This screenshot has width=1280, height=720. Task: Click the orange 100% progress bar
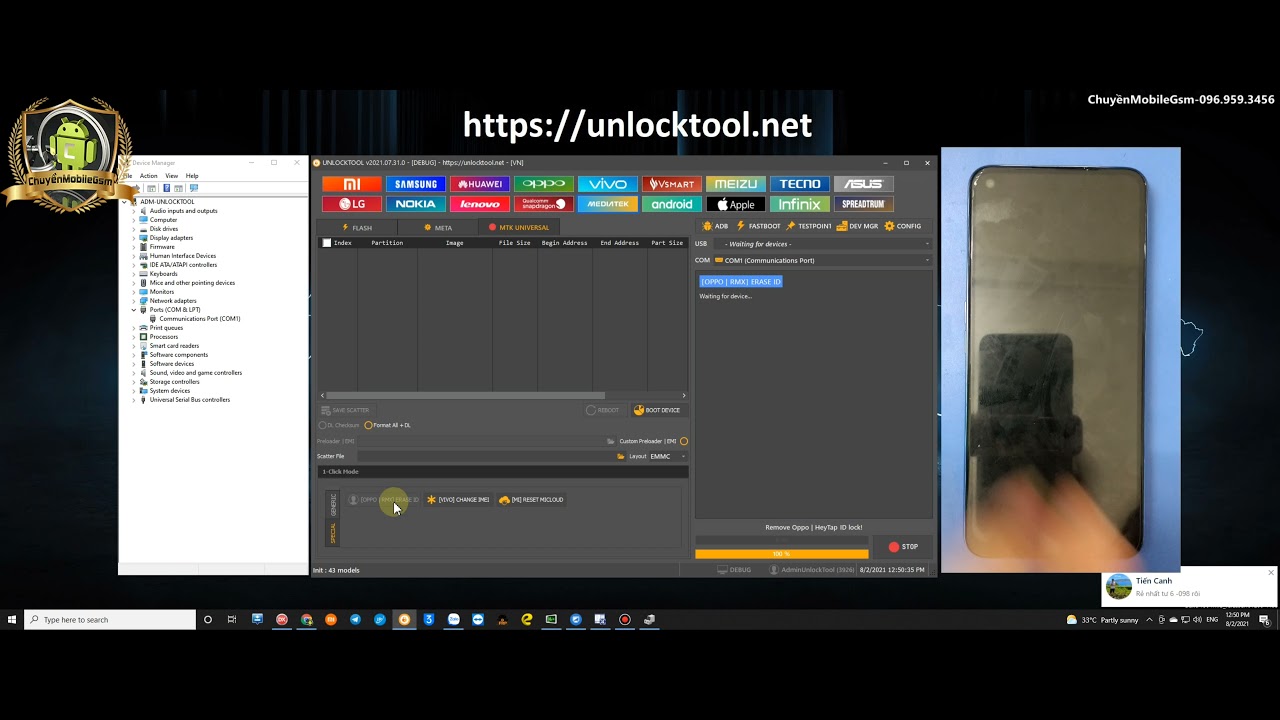point(781,554)
